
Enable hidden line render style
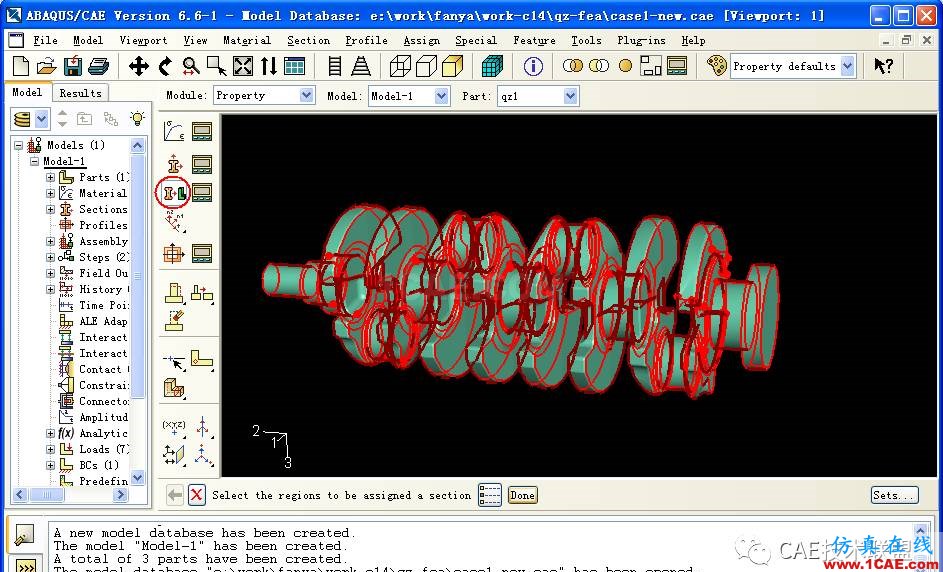click(x=426, y=66)
